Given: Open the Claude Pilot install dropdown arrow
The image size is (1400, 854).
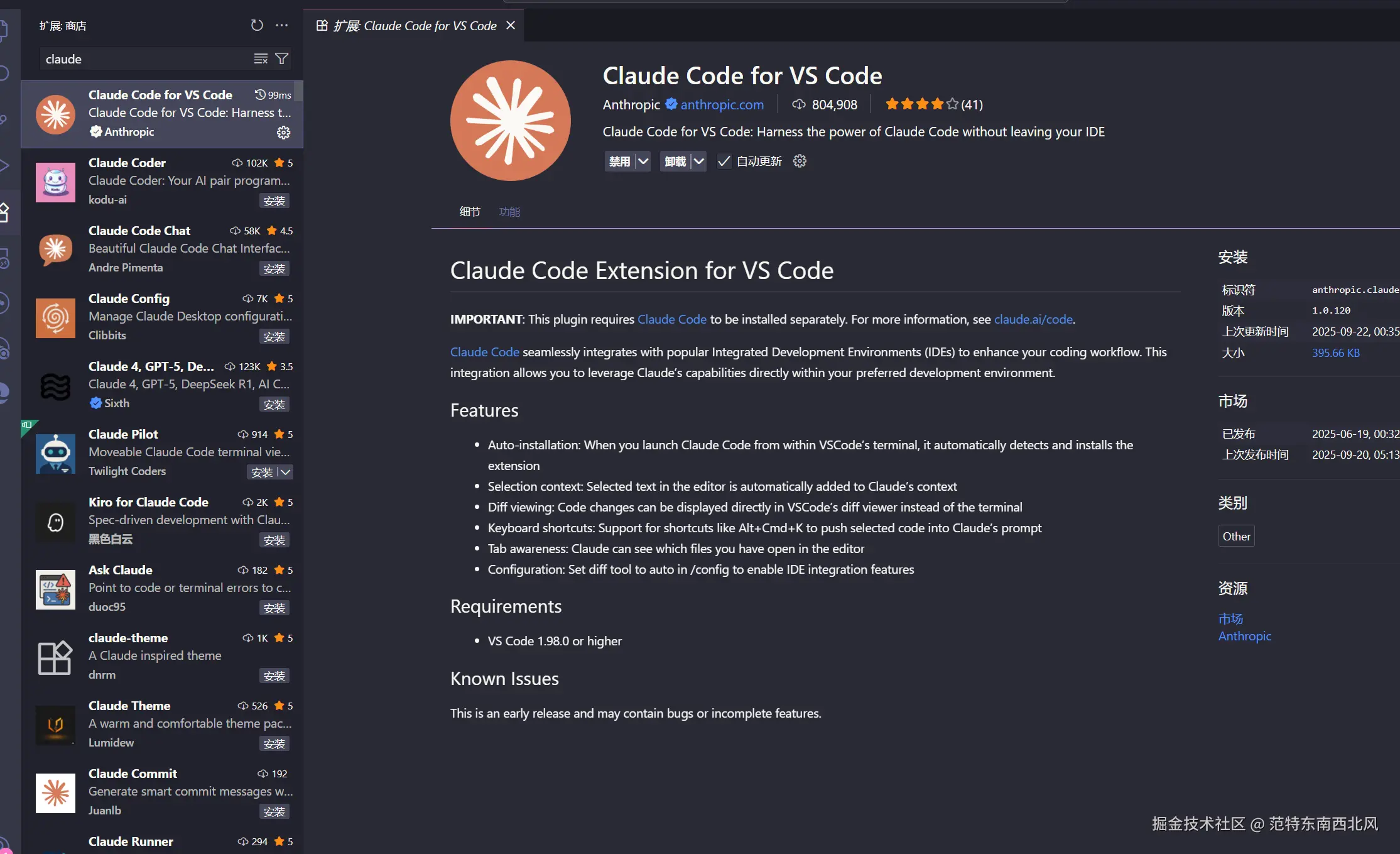Looking at the screenshot, I should pos(286,472).
